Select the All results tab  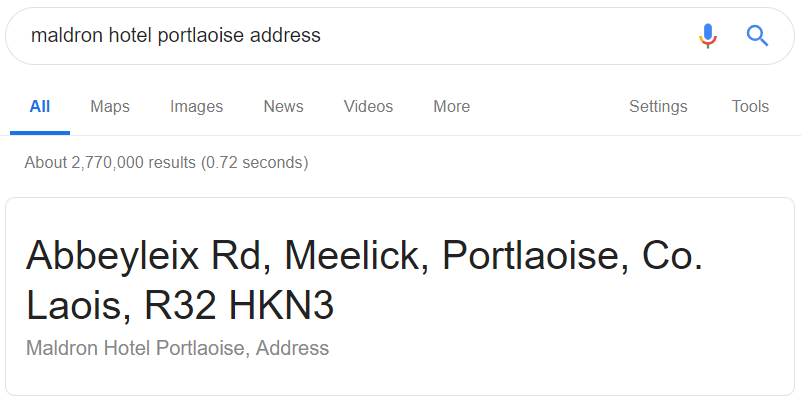point(40,107)
